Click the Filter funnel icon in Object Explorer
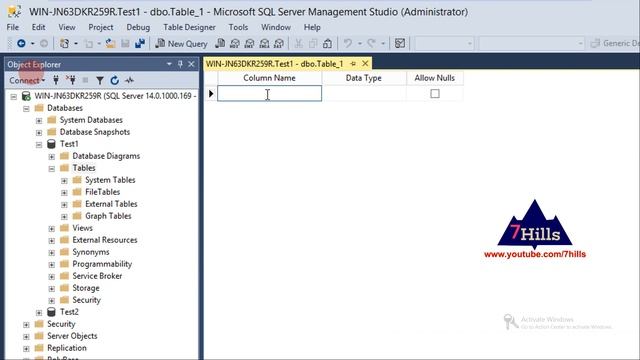Screen dimensions: 640x360 [100, 80]
